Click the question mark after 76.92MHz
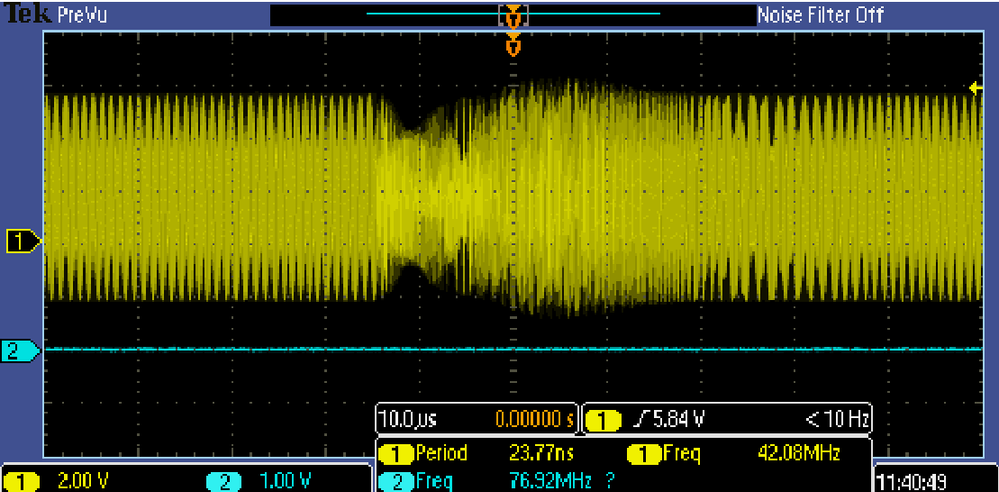This screenshot has height=492, width=999. 612,480
